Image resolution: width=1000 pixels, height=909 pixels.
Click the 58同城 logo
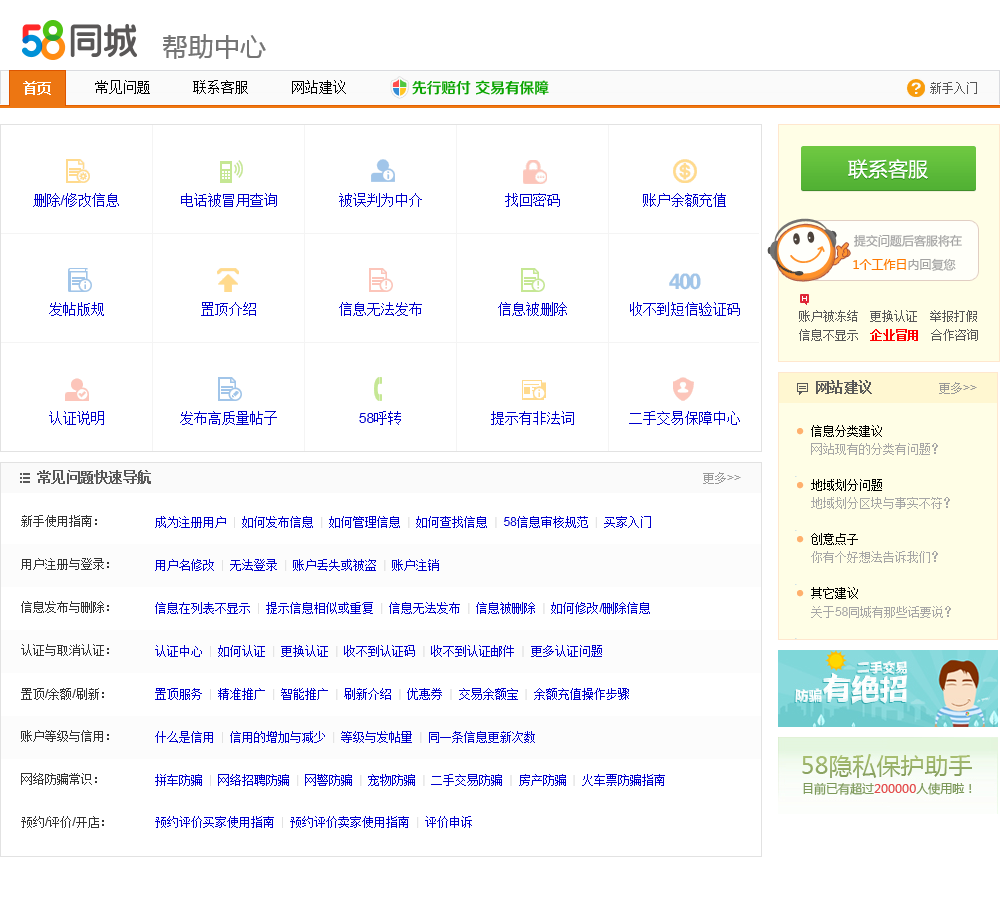[x=79, y=41]
